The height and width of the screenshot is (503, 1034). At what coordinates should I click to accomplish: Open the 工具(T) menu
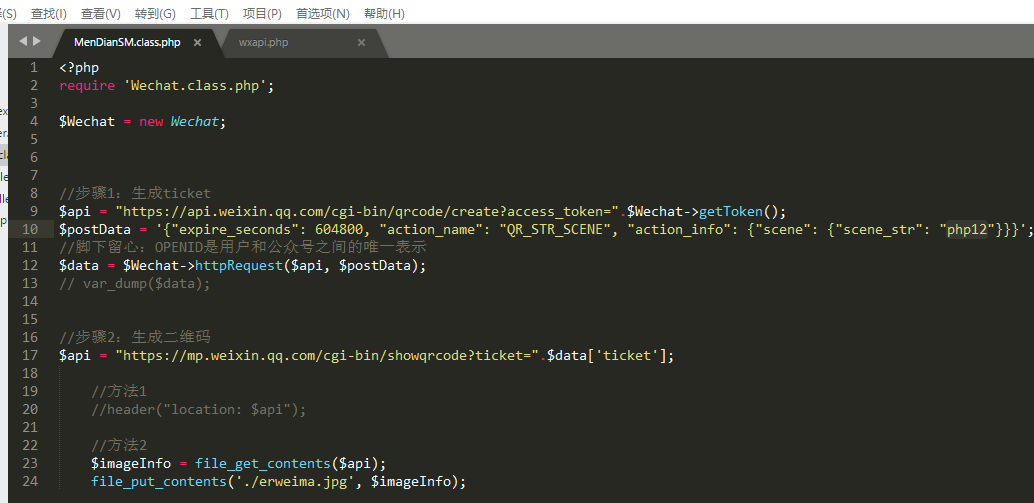click(209, 13)
